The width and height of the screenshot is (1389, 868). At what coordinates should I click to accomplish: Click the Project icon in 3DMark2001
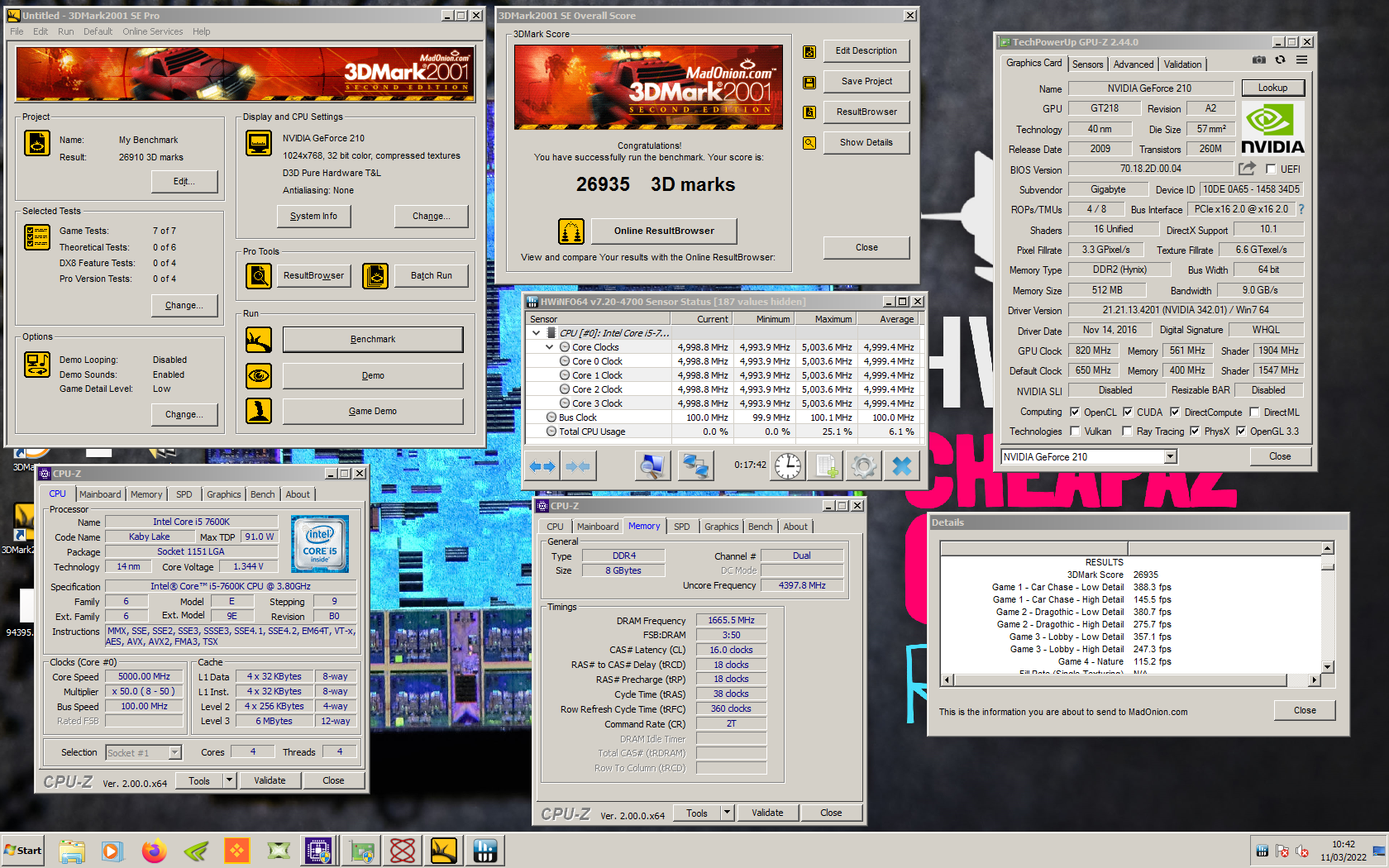tap(37, 143)
